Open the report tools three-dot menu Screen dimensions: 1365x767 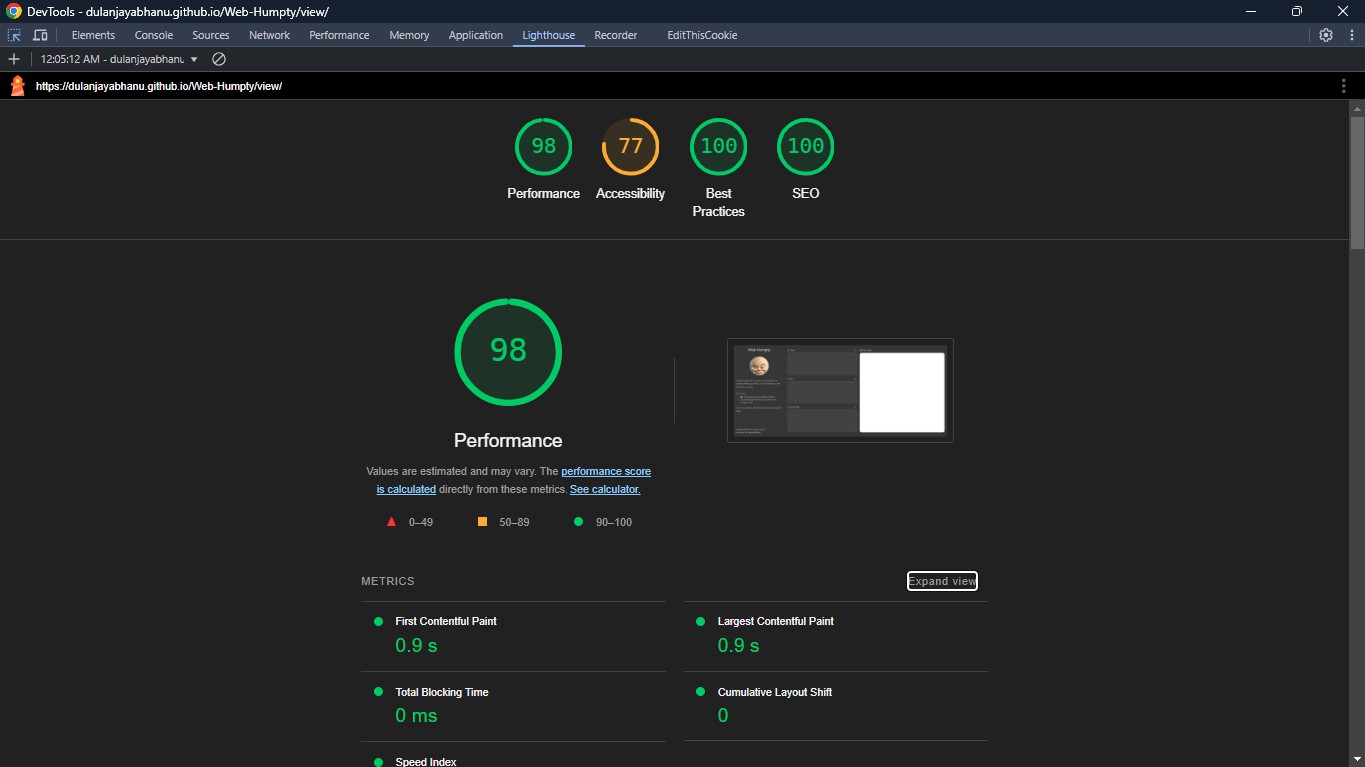[x=1343, y=86]
